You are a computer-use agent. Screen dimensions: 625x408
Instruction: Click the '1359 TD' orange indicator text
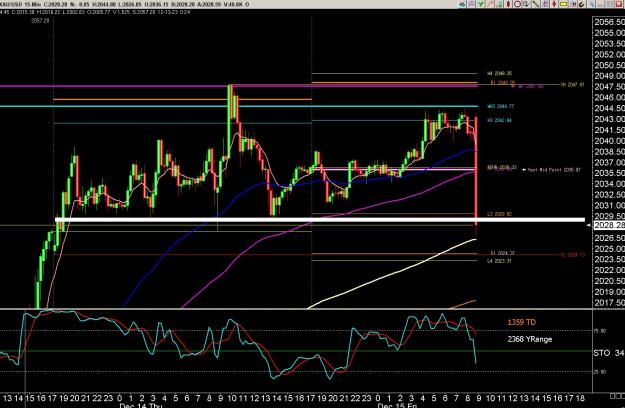point(521,322)
